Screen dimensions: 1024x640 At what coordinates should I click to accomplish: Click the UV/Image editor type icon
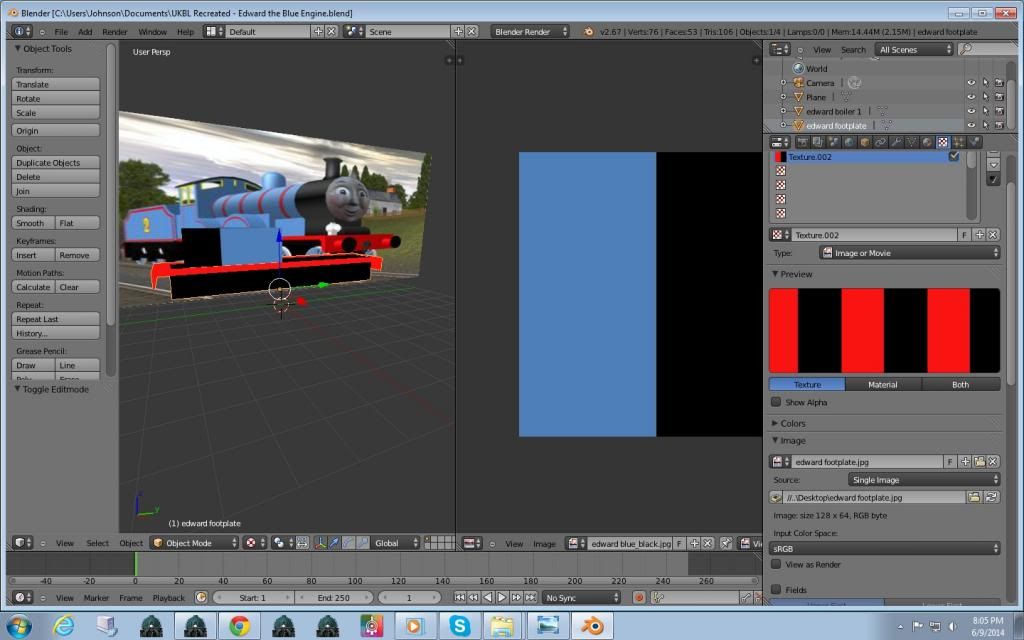(x=472, y=543)
